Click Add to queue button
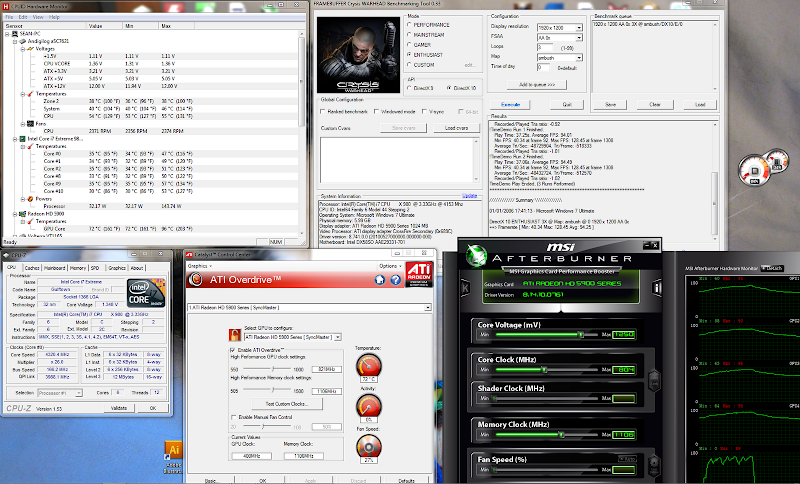800x484 pixels. pyautogui.click(x=537, y=85)
